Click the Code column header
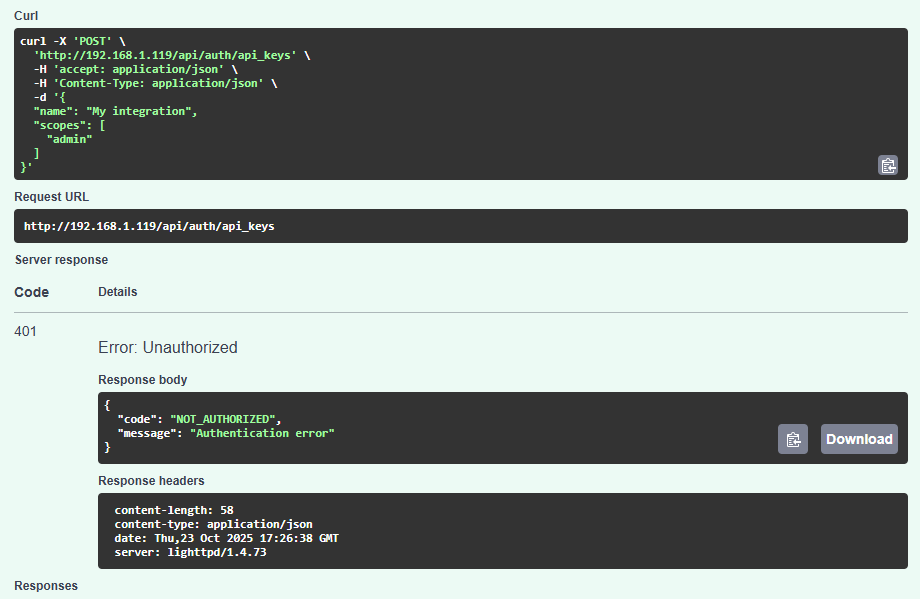This screenshot has width=920, height=599. click(x=31, y=292)
